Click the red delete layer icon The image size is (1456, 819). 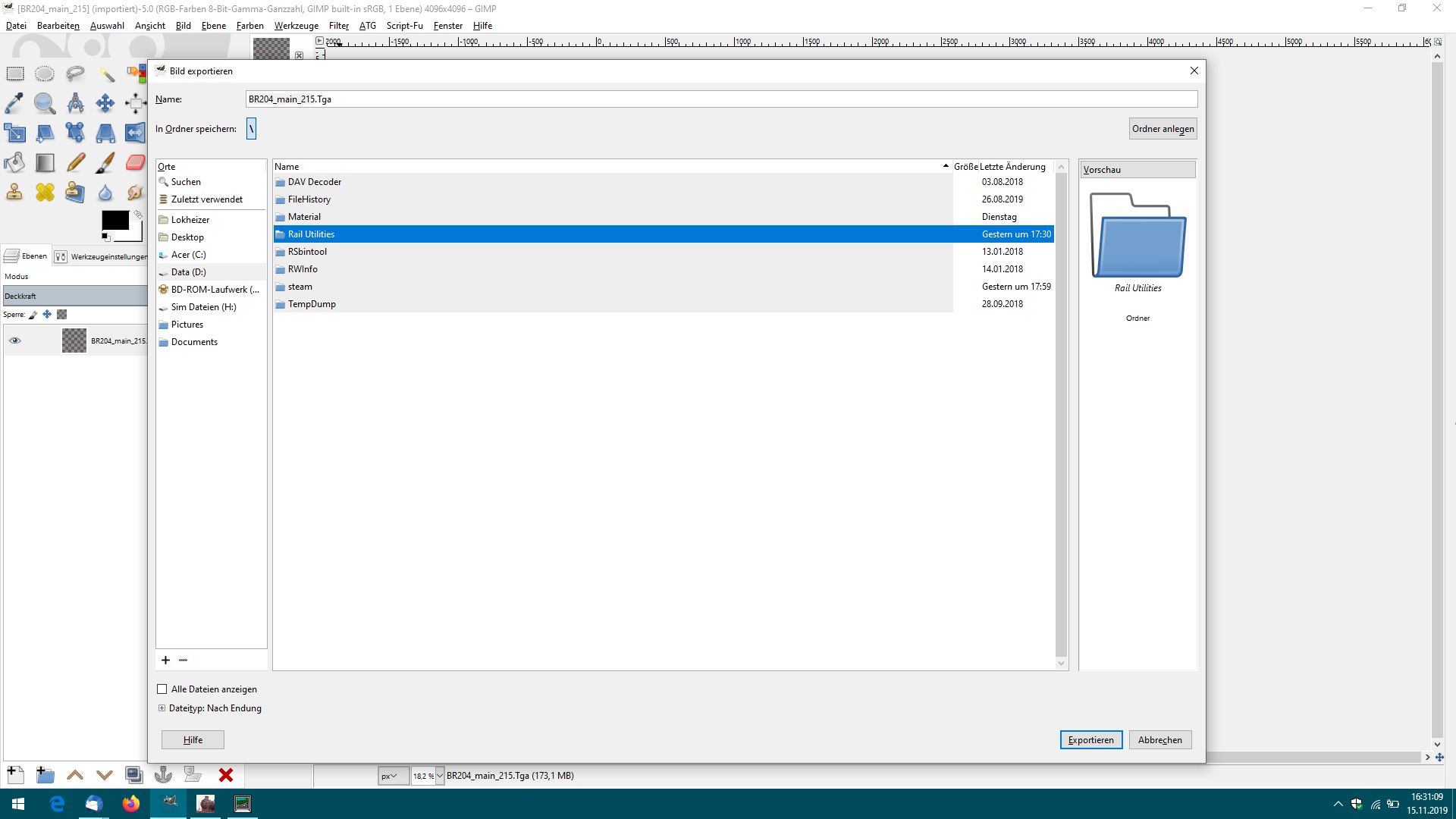click(x=225, y=775)
